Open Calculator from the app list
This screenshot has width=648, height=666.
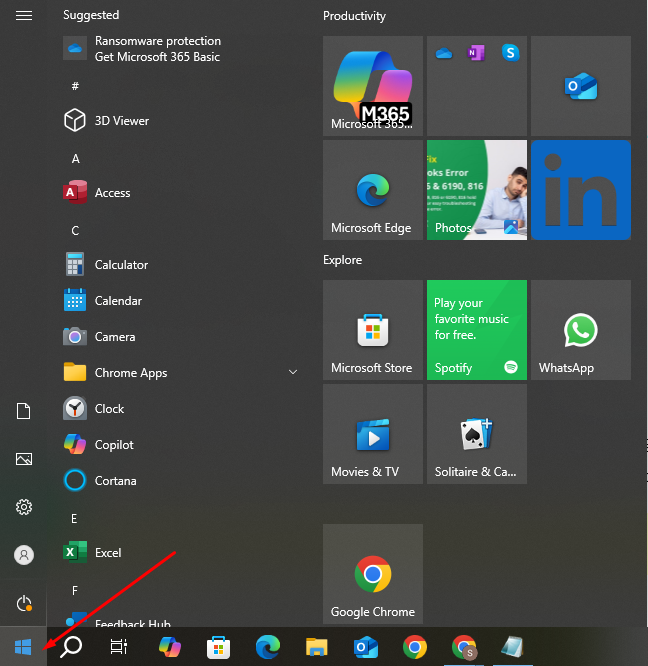[120, 265]
